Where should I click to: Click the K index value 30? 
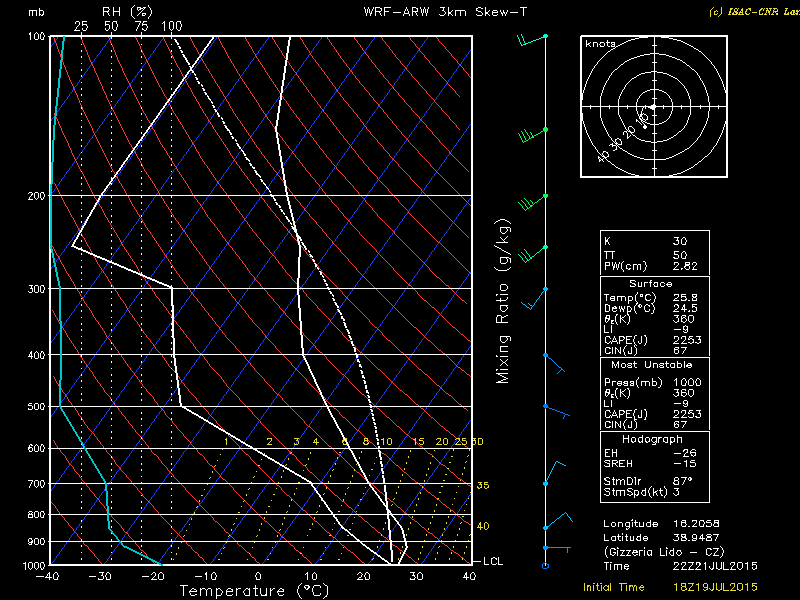click(x=680, y=241)
